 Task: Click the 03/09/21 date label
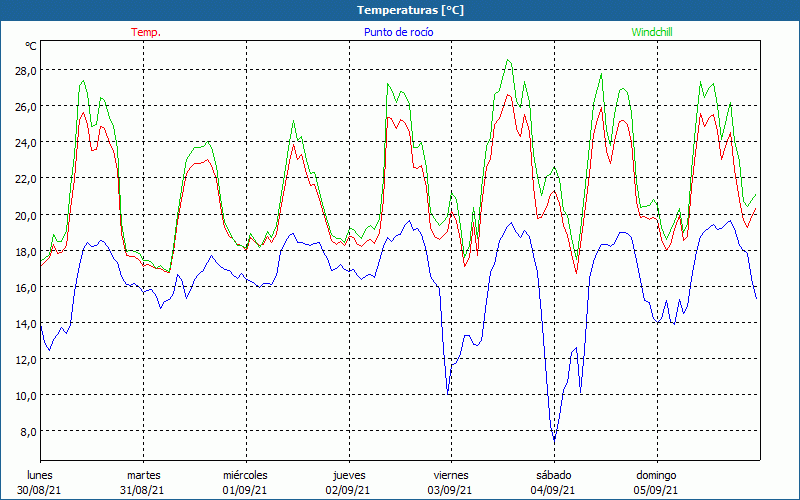click(449, 490)
